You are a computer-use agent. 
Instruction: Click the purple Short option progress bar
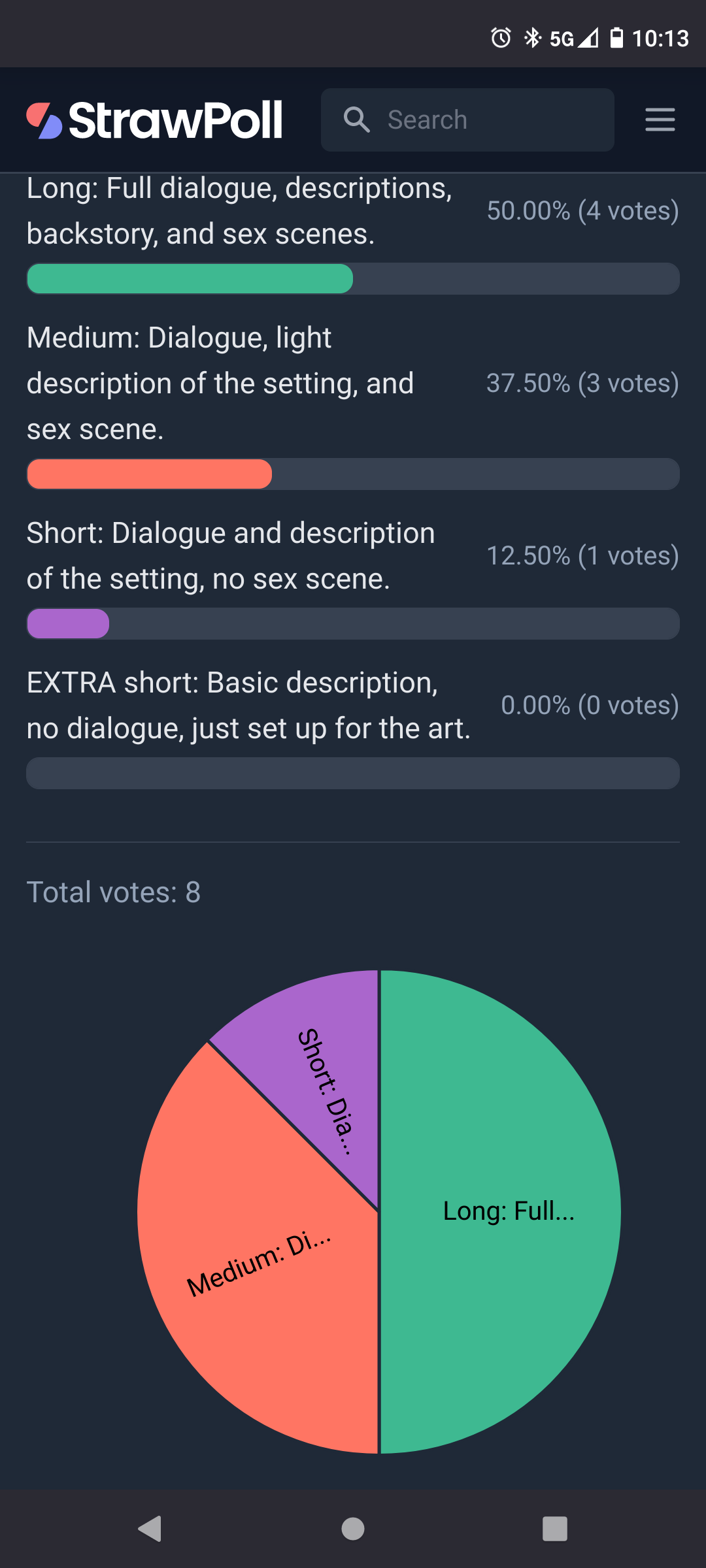(68, 624)
